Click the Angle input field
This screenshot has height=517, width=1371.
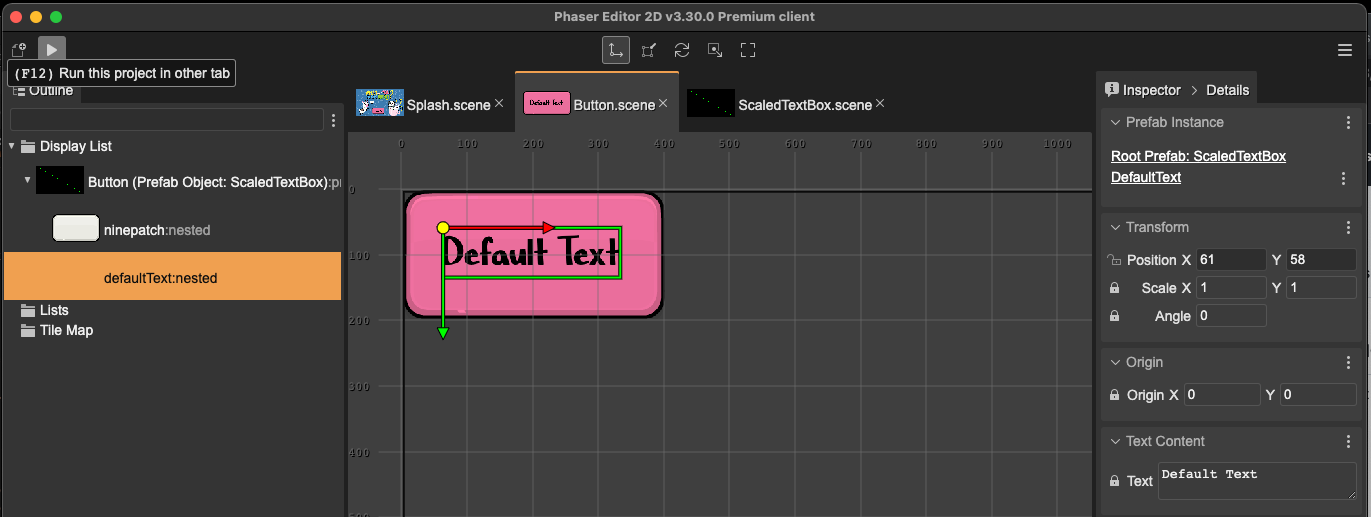1231,316
